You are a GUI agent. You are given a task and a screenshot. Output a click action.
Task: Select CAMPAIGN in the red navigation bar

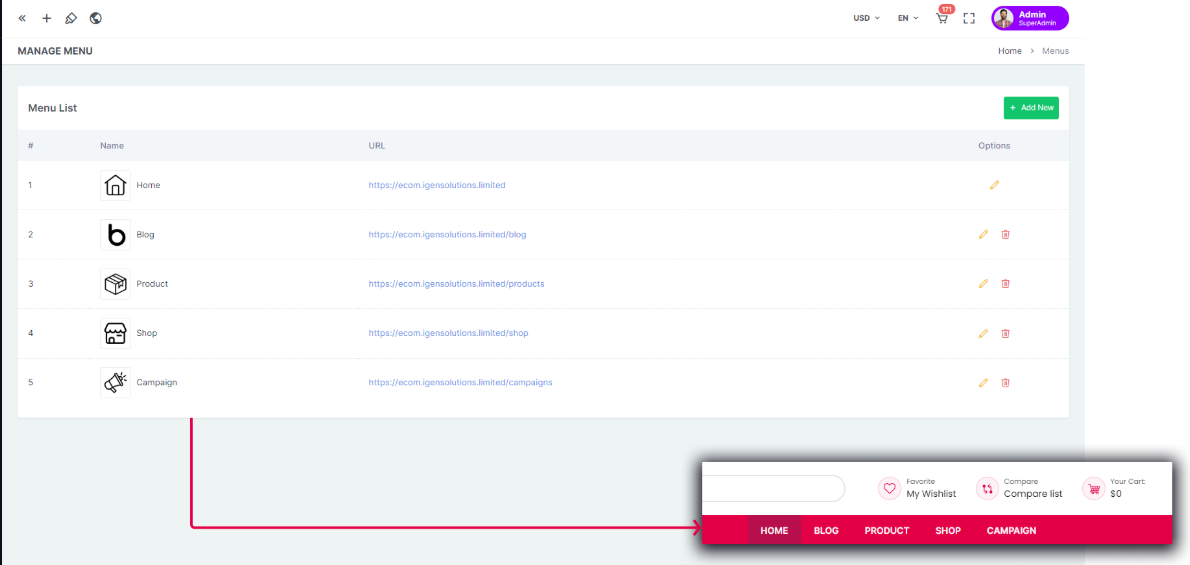click(1011, 530)
